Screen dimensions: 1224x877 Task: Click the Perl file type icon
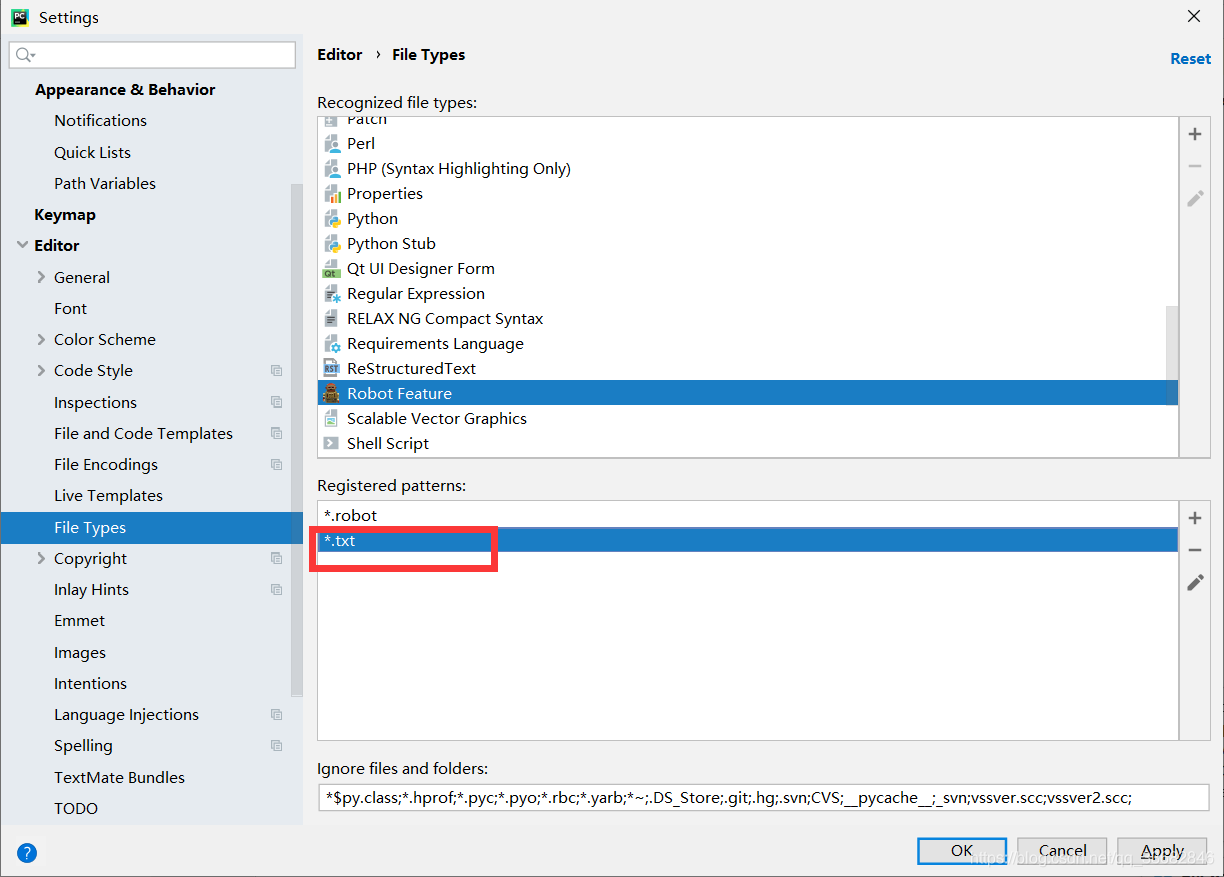click(332, 144)
